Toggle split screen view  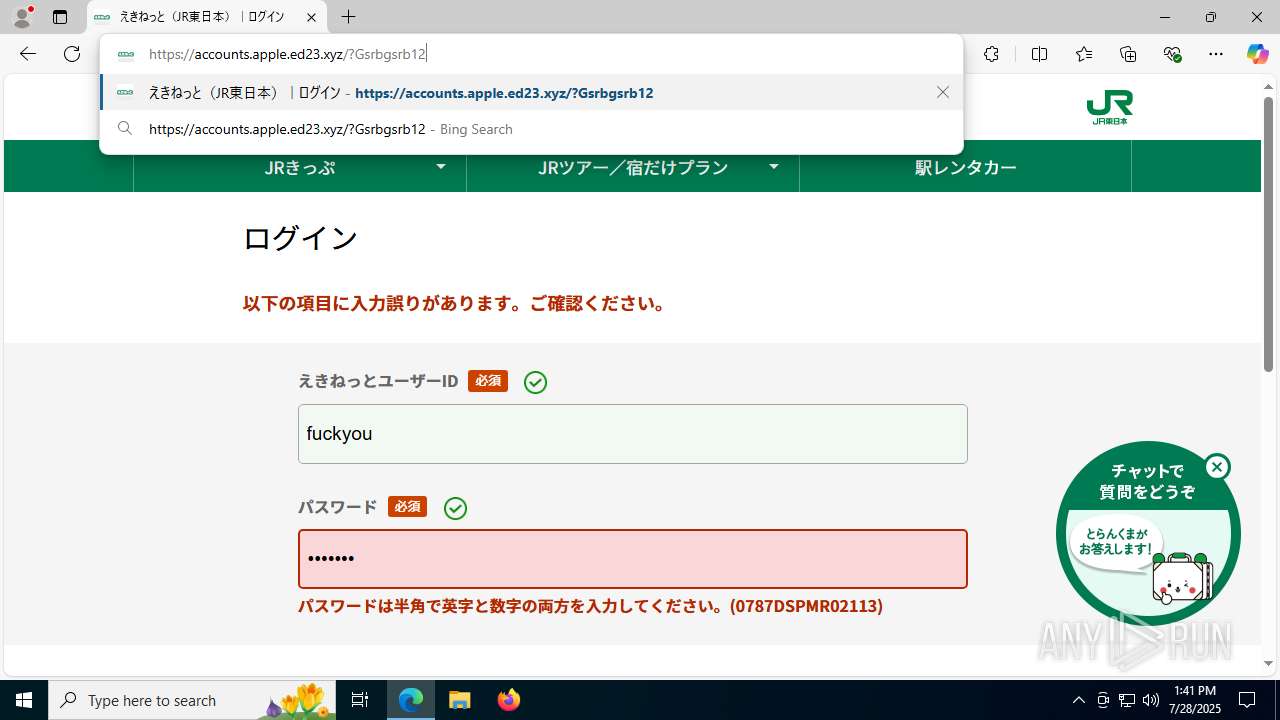(1039, 54)
